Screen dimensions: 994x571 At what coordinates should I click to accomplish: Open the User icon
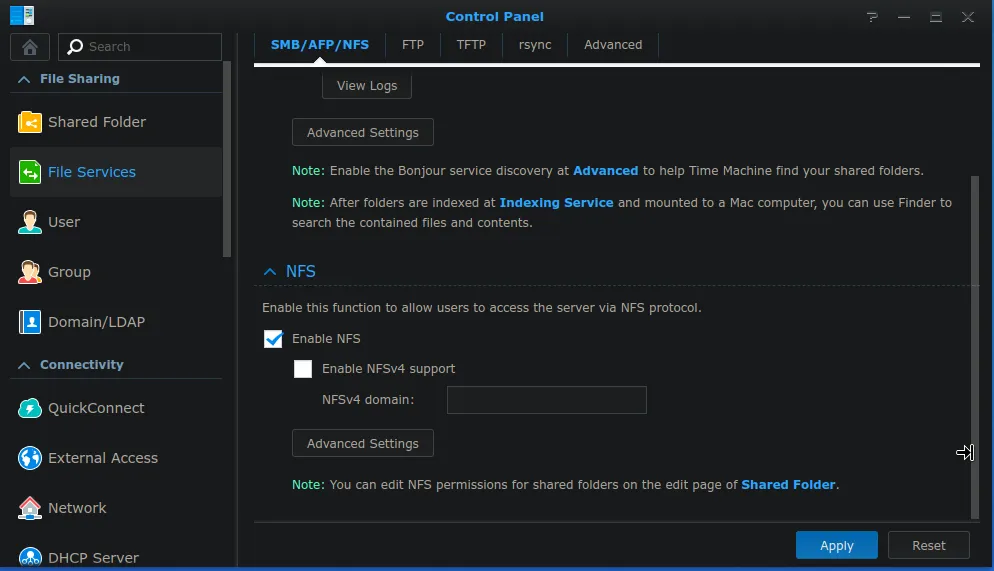tap(30, 222)
